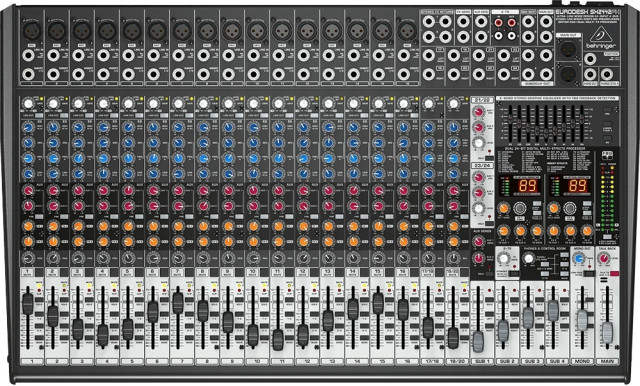Adjust channel 10 pan knob
This screenshot has width=640, height=386.
[x=253, y=258]
